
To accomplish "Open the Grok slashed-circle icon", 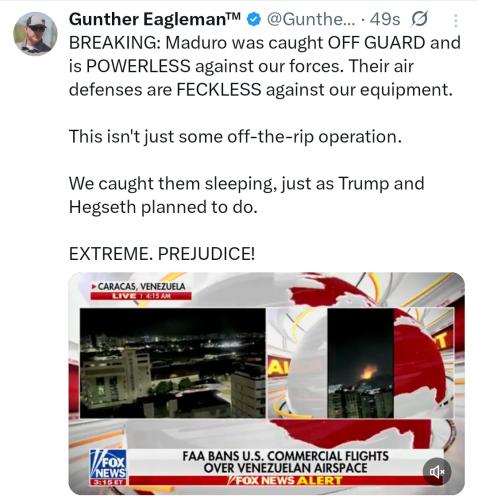I will coord(419,19).
